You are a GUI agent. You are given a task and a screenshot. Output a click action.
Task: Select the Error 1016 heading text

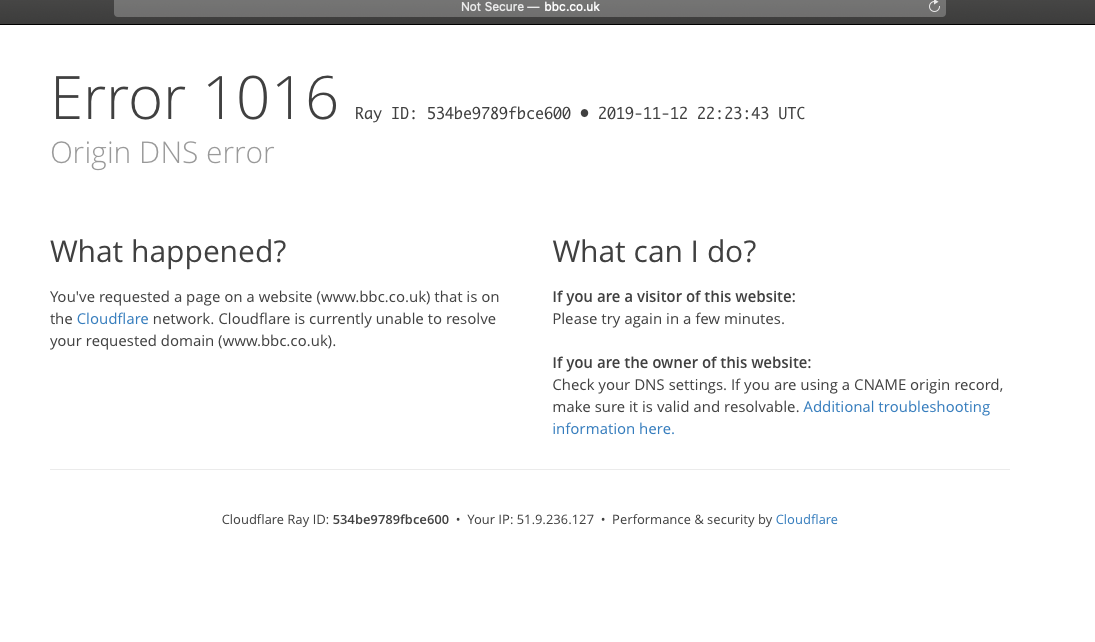[x=195, y=97]
